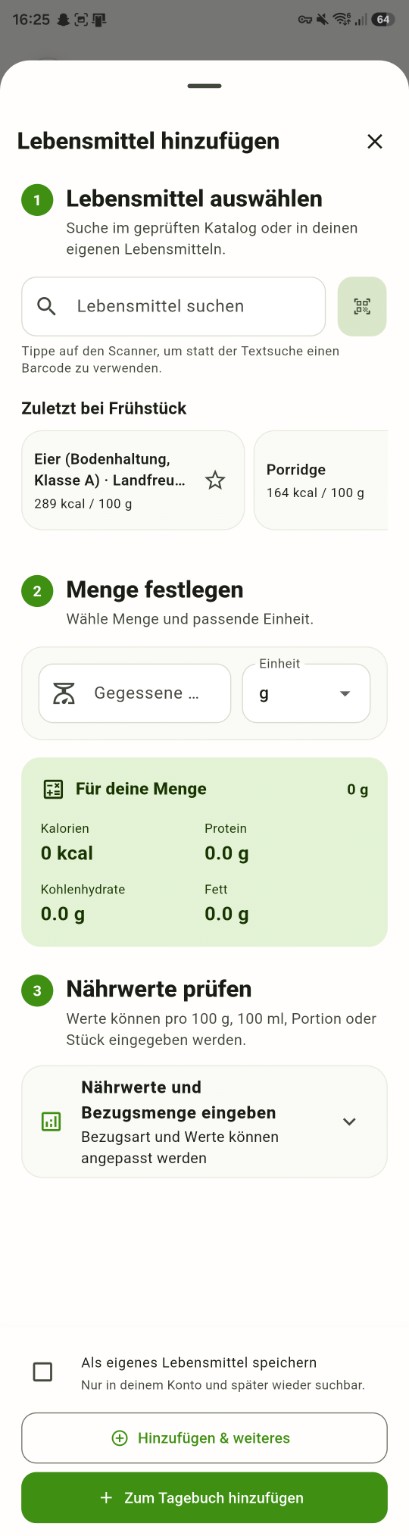Tap Zum Tagebuch hinzufügen button
The width and height of the screenshot is (409, 1536).
[x=204, y=1498]
